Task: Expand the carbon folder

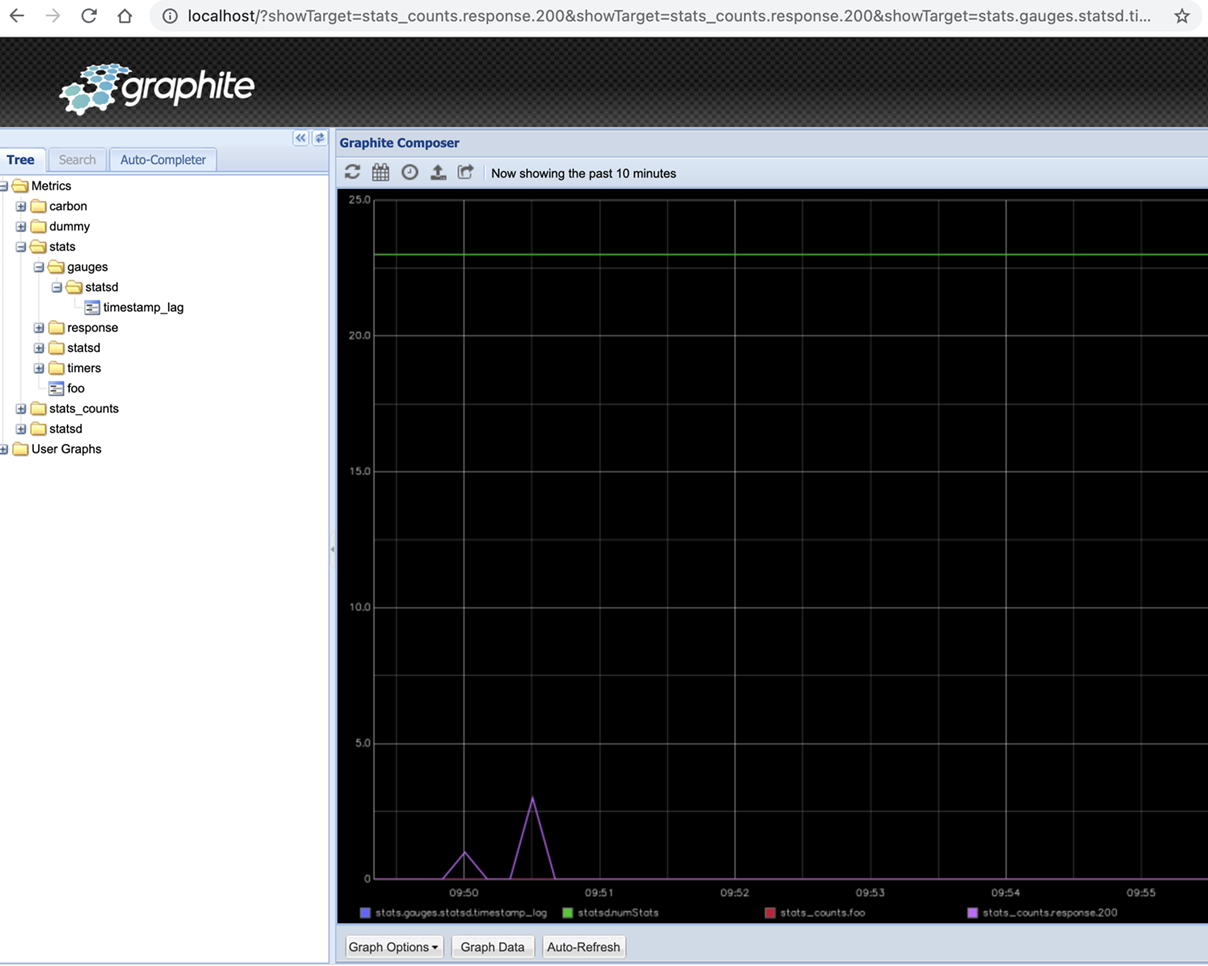Action: point(21,207)
